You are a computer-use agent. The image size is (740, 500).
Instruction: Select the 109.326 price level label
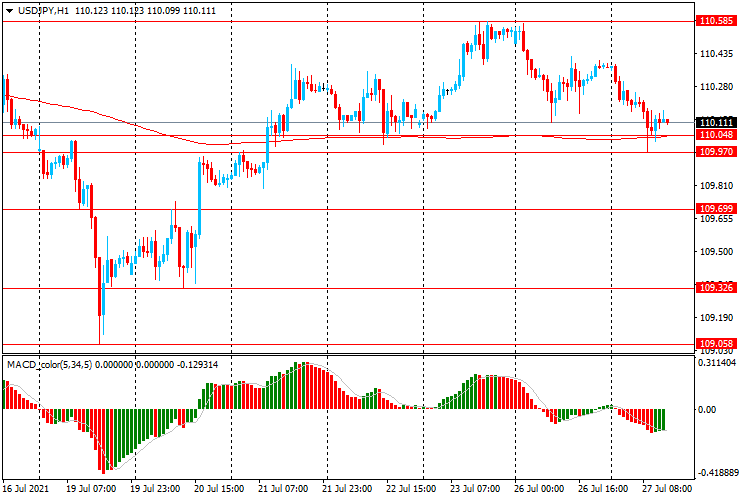click(x=716, y=288)
